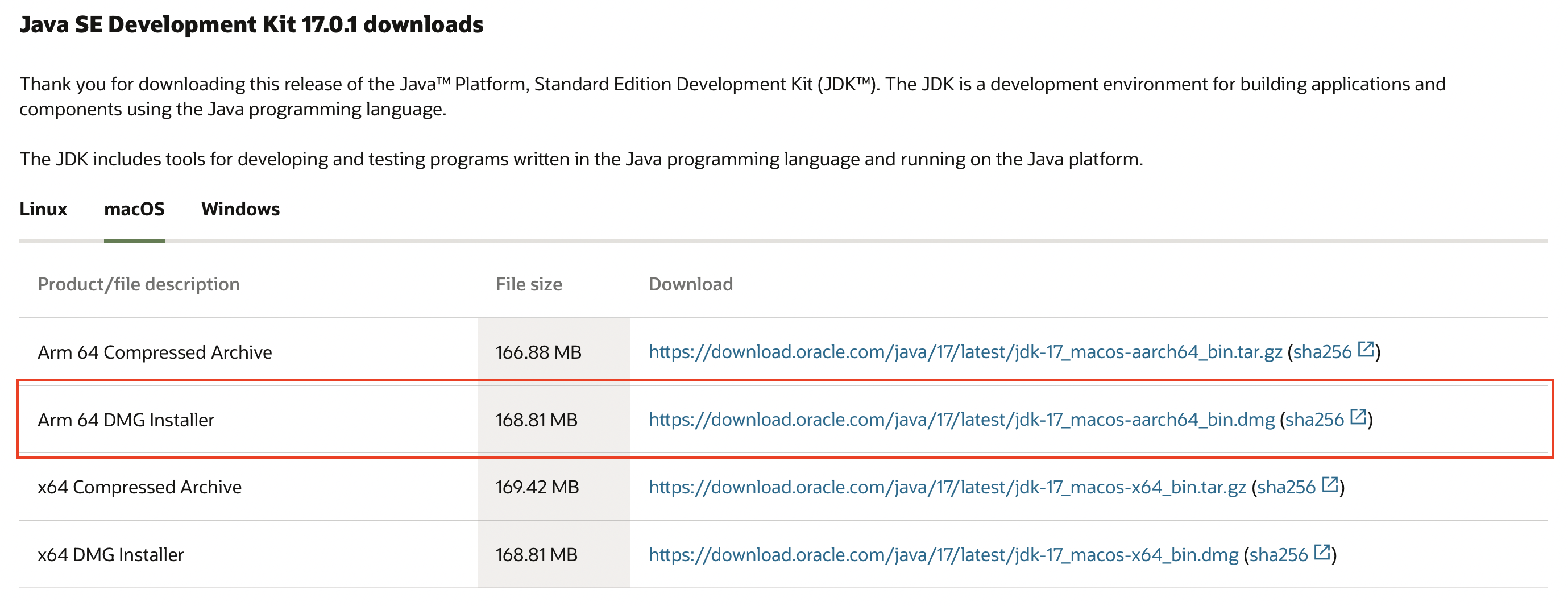This screenshot has width=1568, height=606.
Task: Download jdk-17_macos-aarch64_bin.tar.gz link
Action: [965, 352]
